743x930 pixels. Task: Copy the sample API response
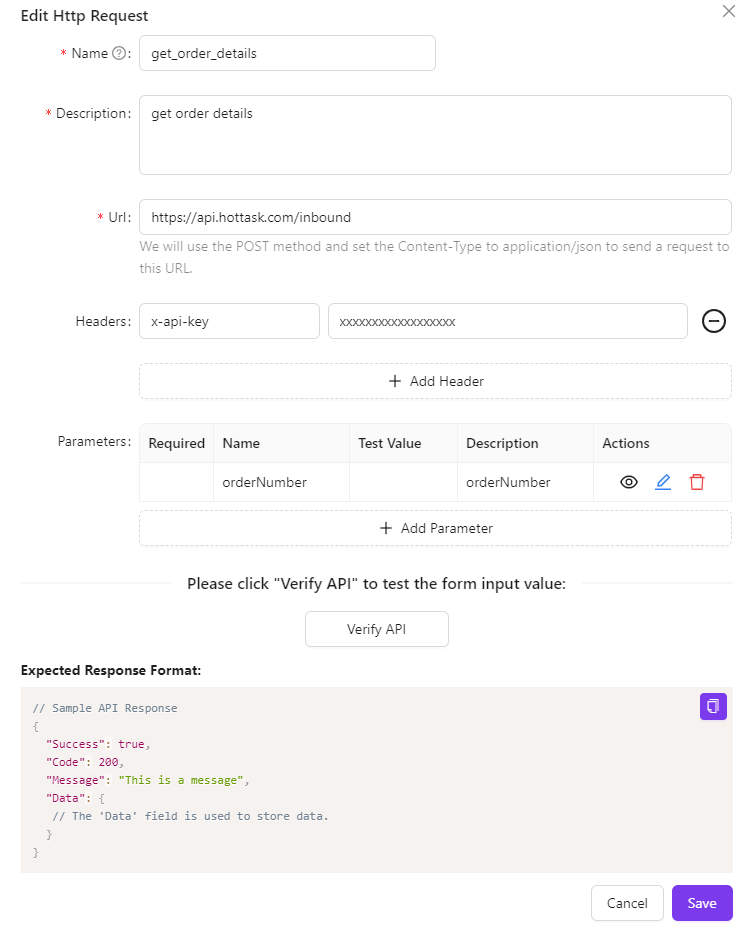tap(713, 706)
